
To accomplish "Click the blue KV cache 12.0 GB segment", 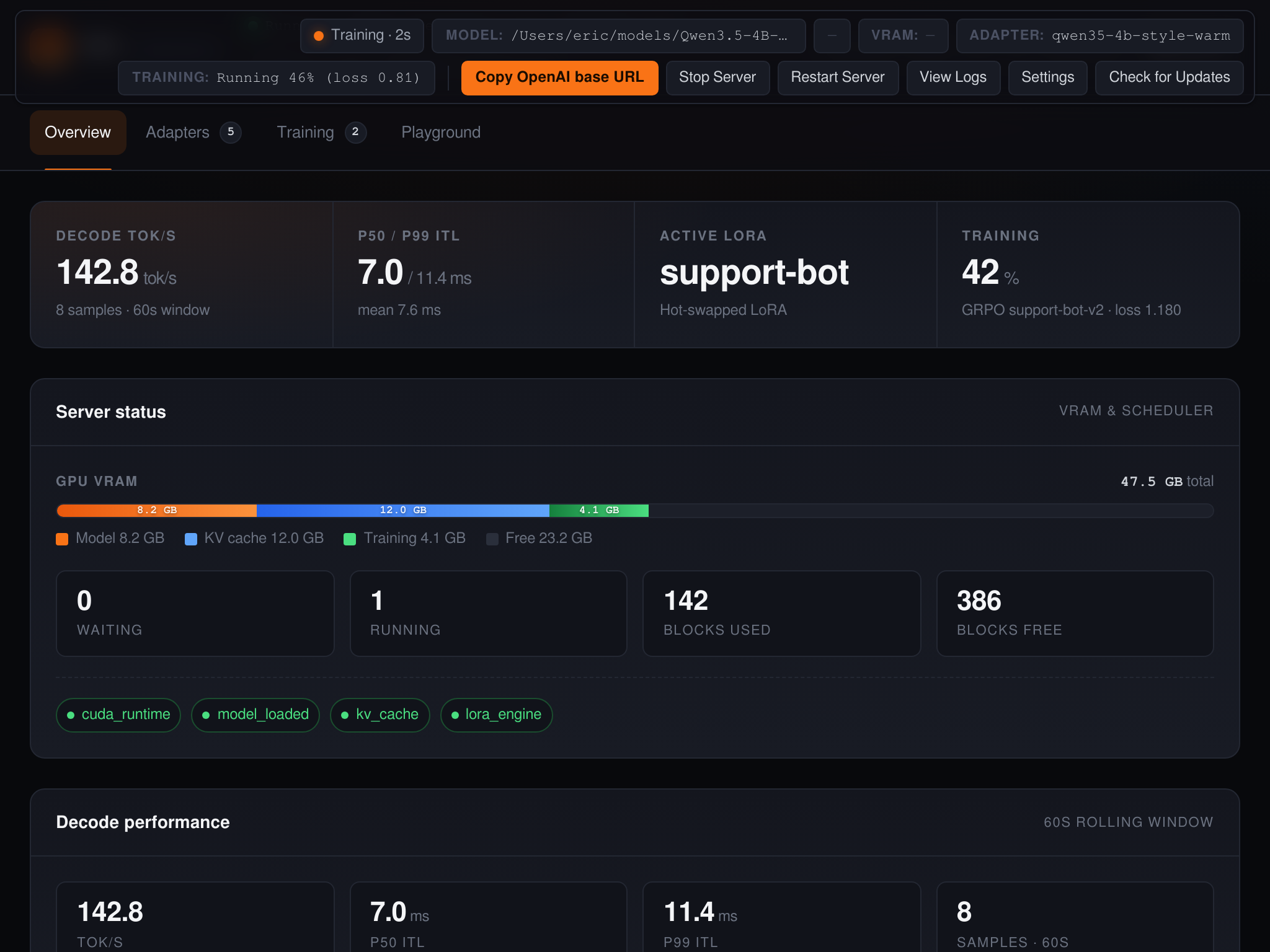I will [403, 510].
